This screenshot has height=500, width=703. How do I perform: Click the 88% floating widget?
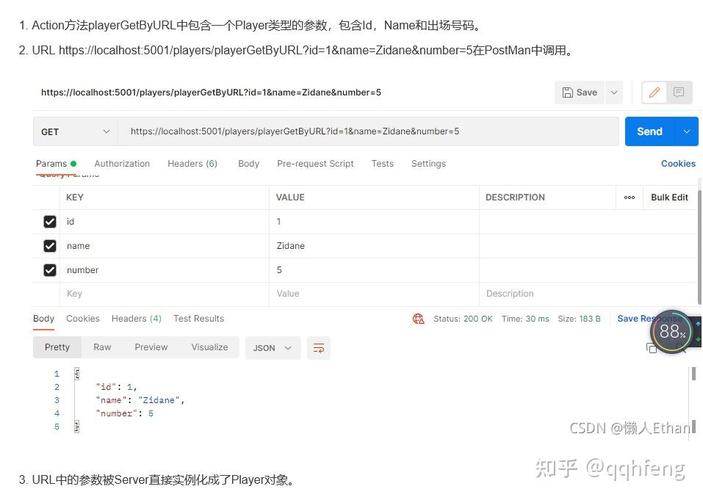click(x=671, y=332)
